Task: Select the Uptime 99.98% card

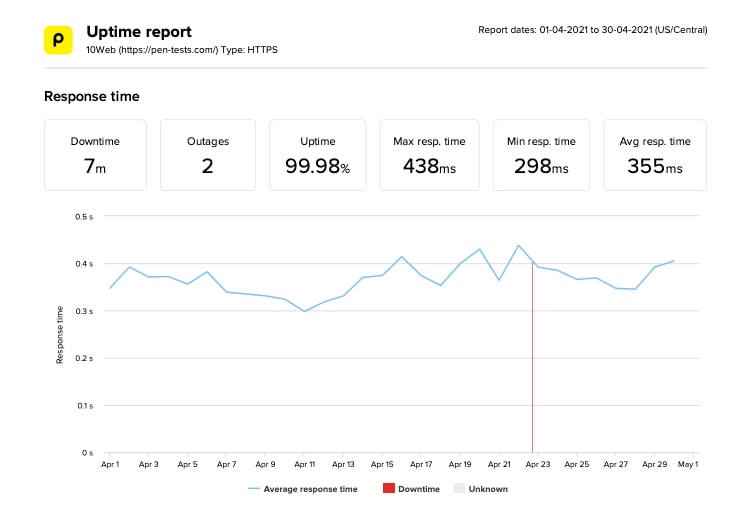Action: pyautogui.click(x=318, y=155)
